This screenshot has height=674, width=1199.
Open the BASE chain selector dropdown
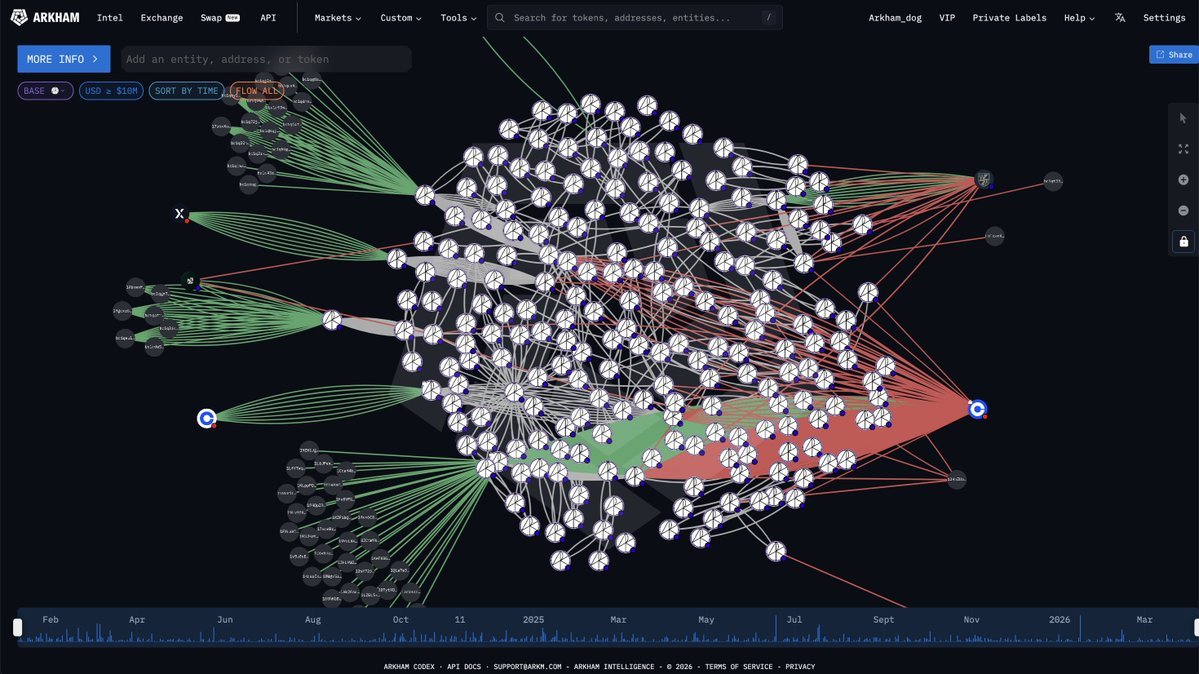pos(45,91)
